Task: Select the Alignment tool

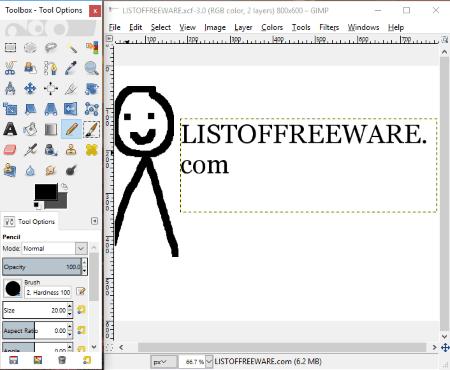Action: [51, 89]
